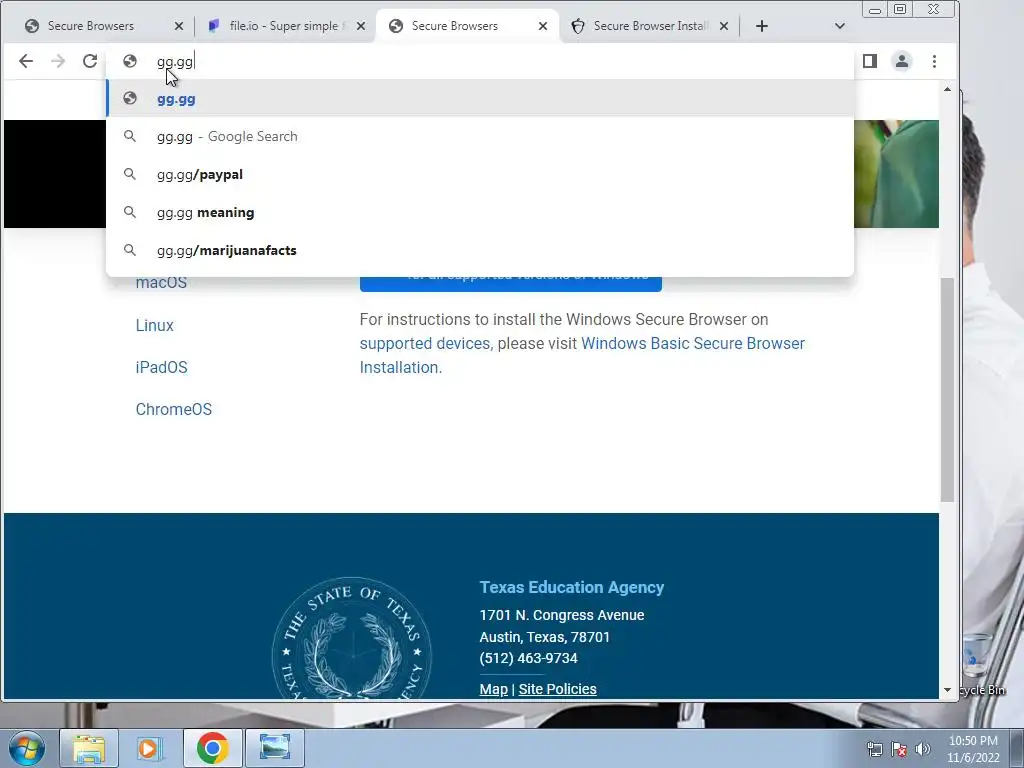Launch the media player taskbar icon
This screenshot has width=1024, height=768.
pos(150,748)
